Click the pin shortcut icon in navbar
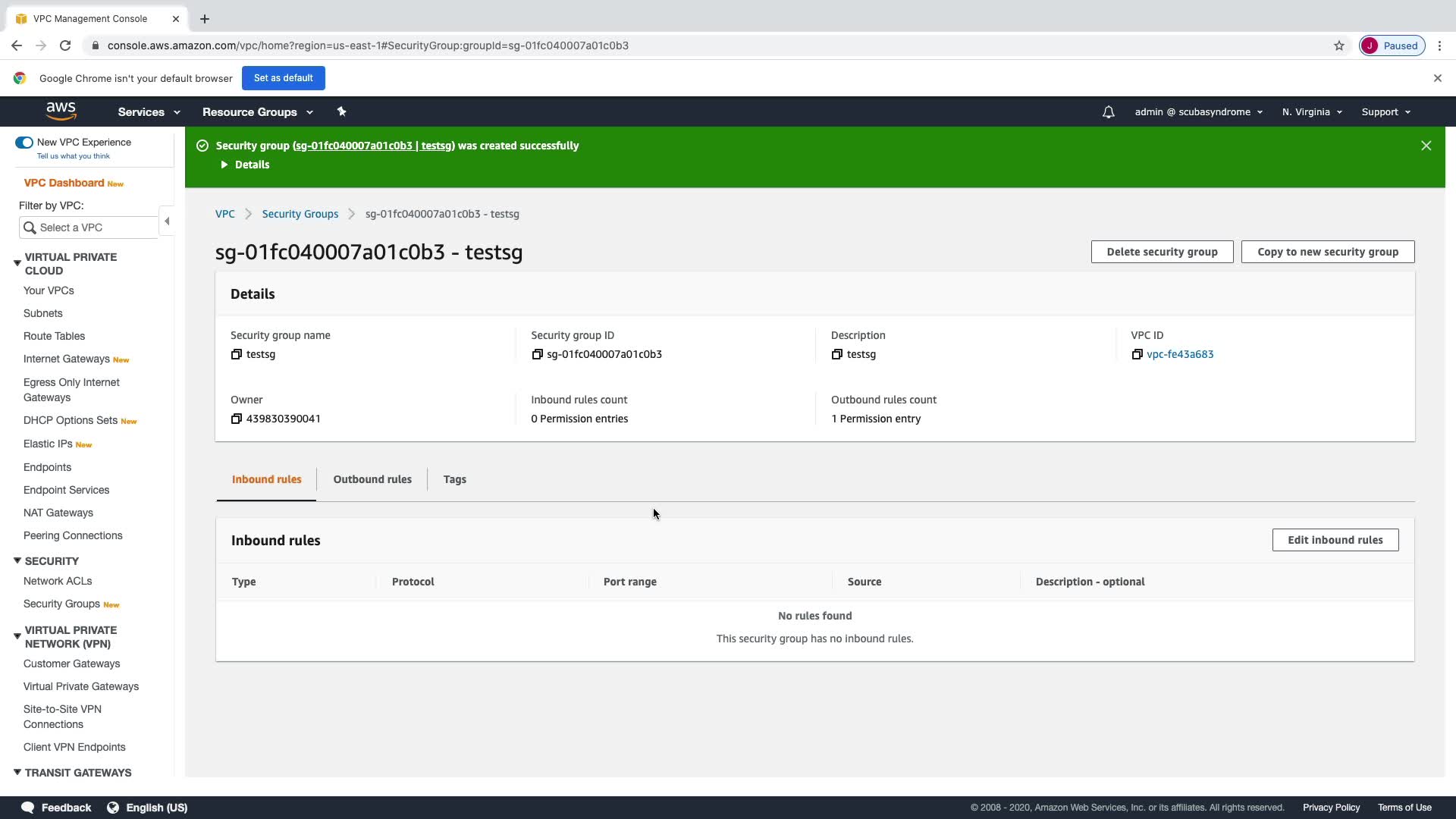1456x819 pixels. tap(341, 111)
